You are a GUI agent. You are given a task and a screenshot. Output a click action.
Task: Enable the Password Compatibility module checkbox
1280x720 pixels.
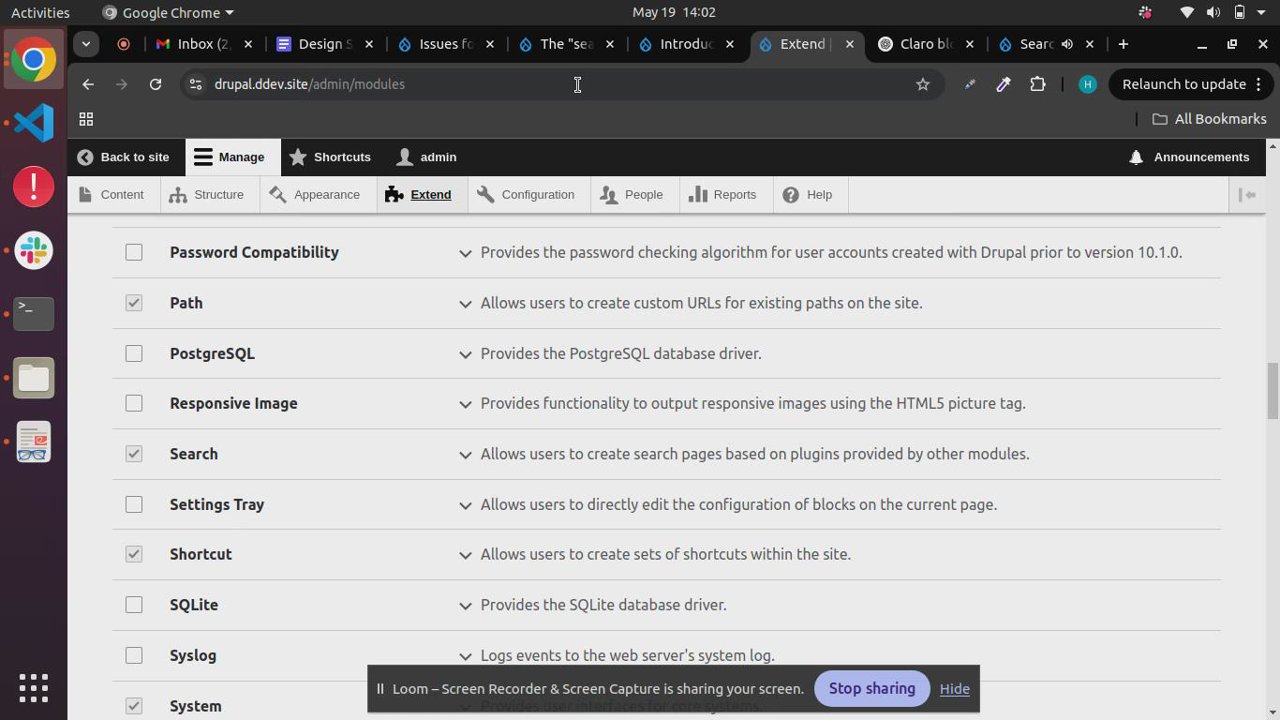(x=134, y=252)
